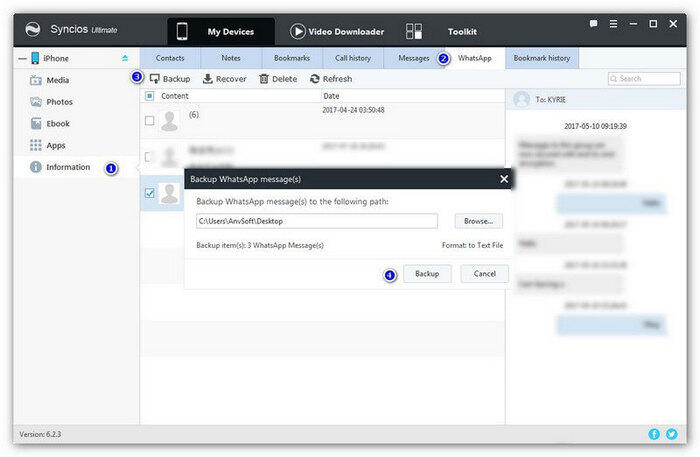Check the box for the (6) conversation

pos(150,121)
